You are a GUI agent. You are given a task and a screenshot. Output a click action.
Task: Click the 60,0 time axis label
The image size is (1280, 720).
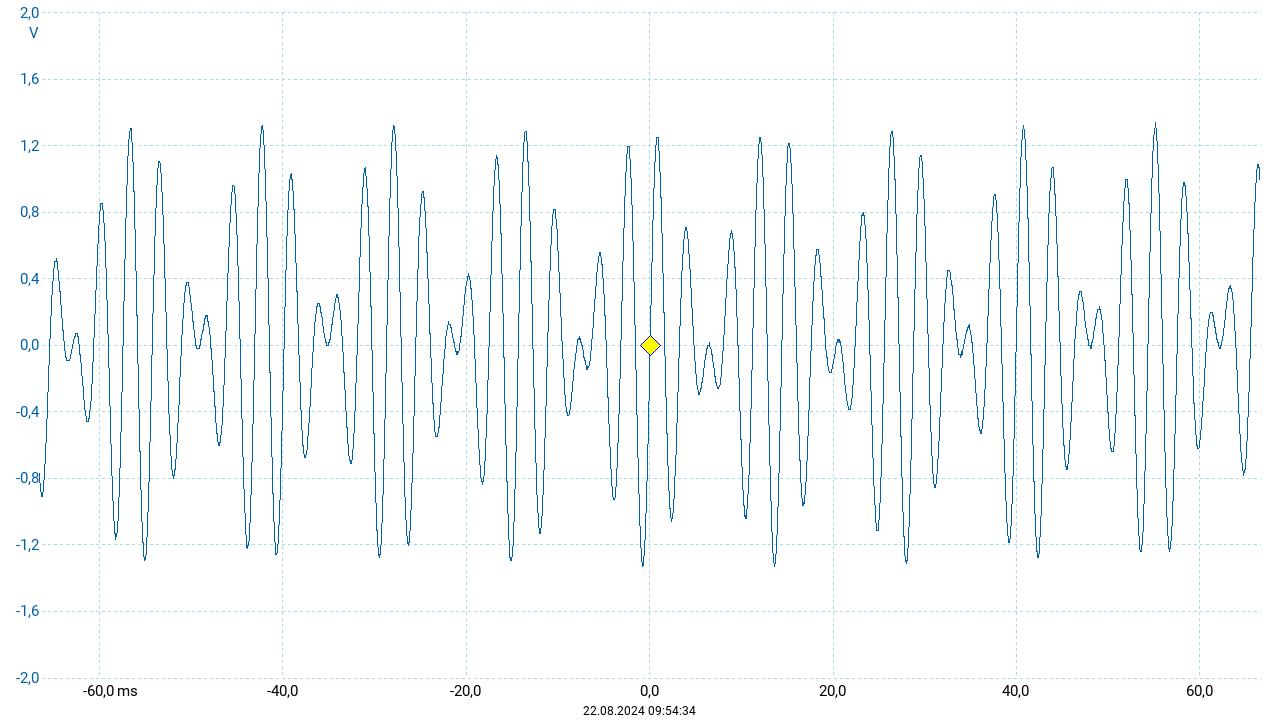[1200, 691]
